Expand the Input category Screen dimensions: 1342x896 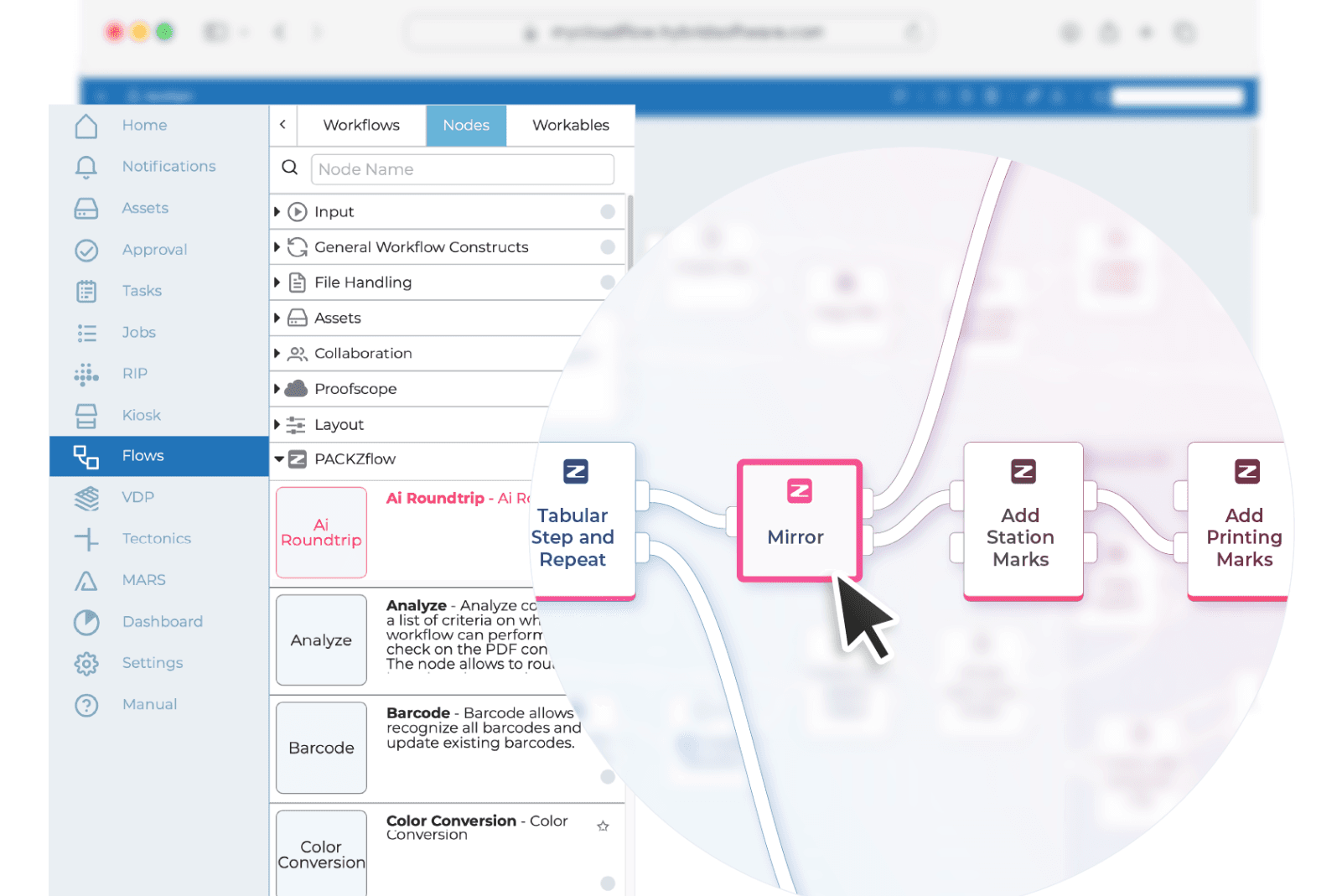pos(277,212)
